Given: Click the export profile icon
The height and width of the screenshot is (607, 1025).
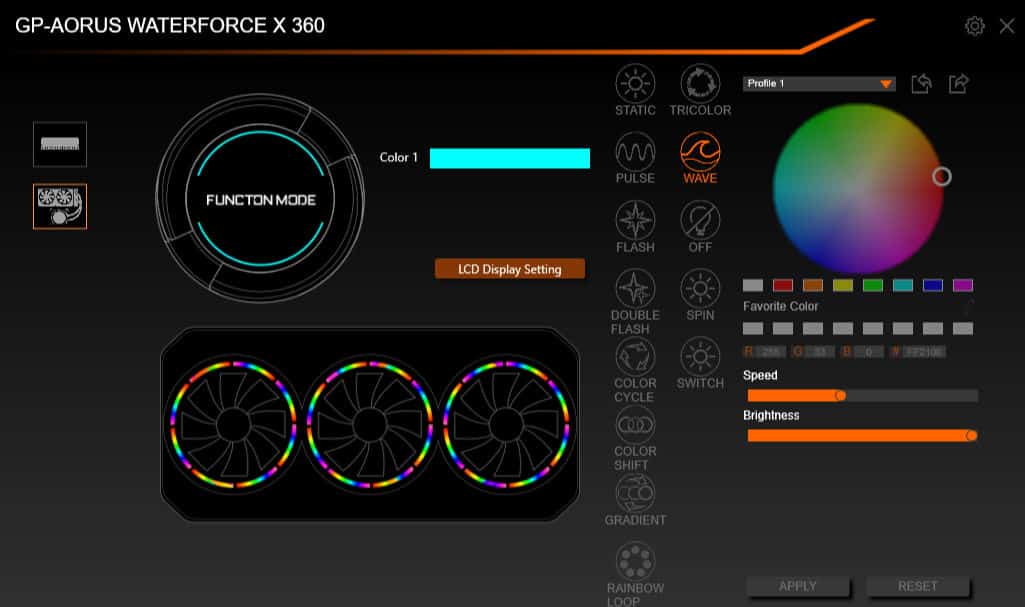Looking at the screenshot, I should (x=959, y=84).
